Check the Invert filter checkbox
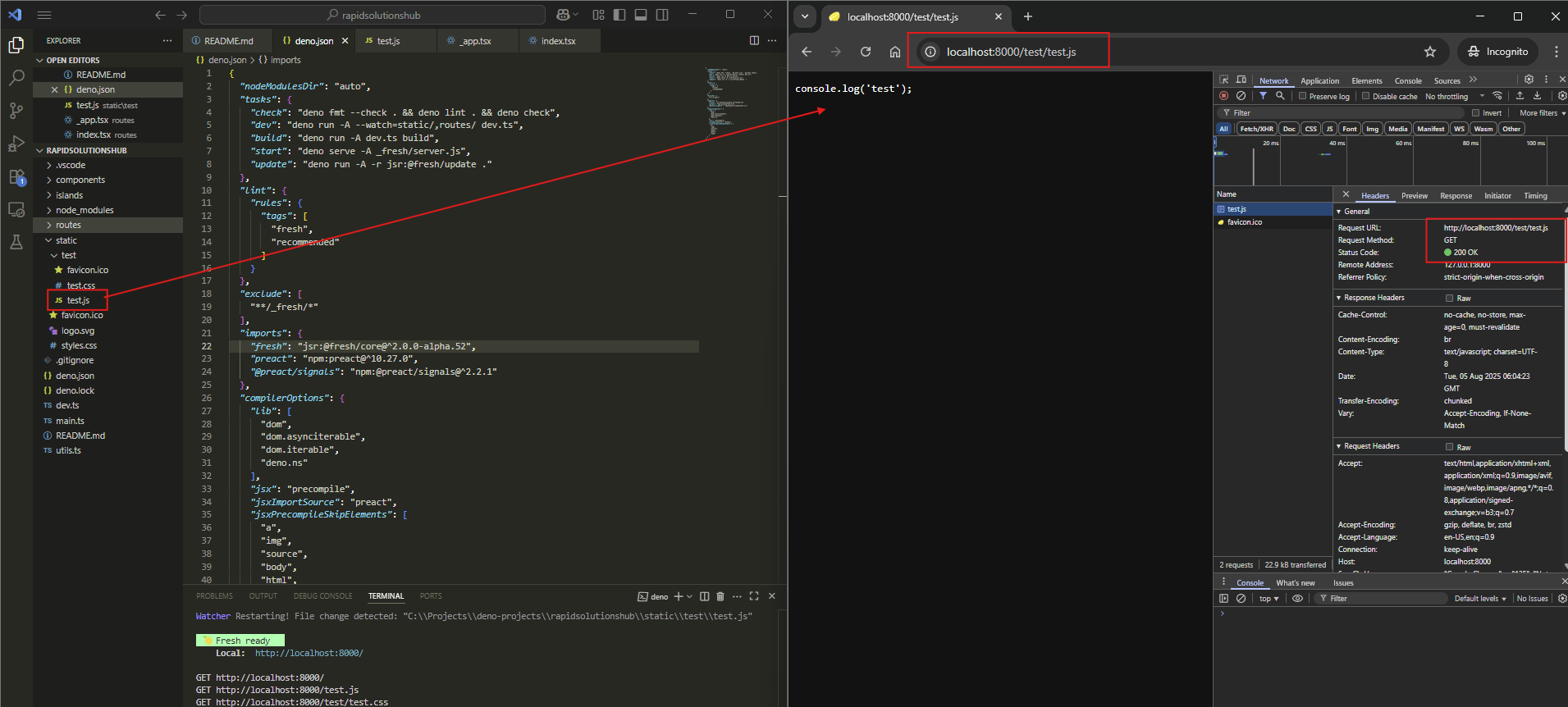Image resolution: width=1568 pixels, height=707 pixels. pos(1475,113)
